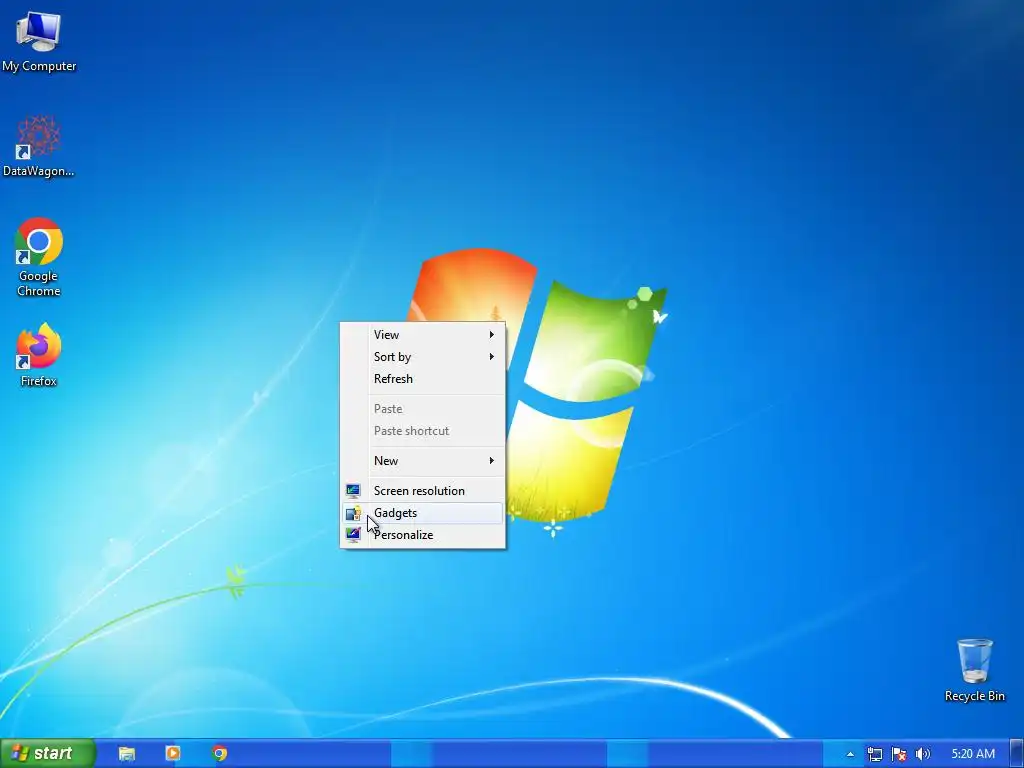Click the Show desktop button
Image resolution: width=1024 pixels, height=768 pixels.
point(1017,754)
